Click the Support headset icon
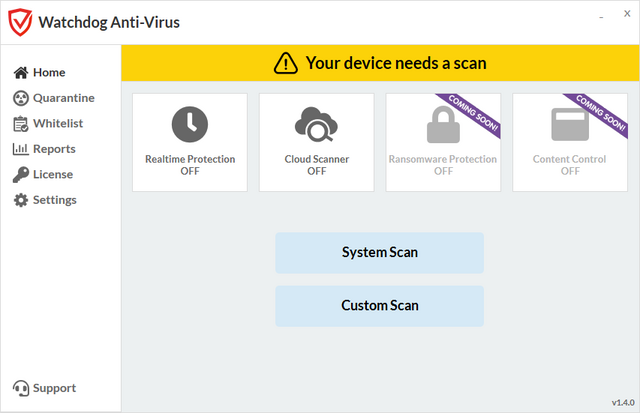 point(21,388)
